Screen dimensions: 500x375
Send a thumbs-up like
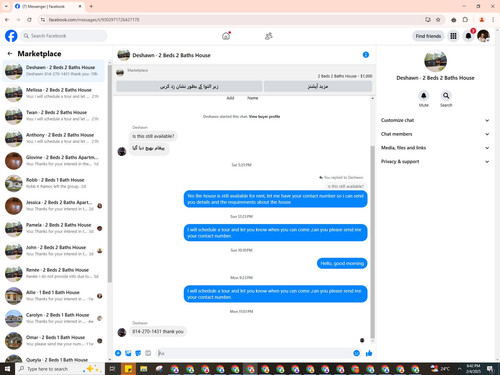369,353
